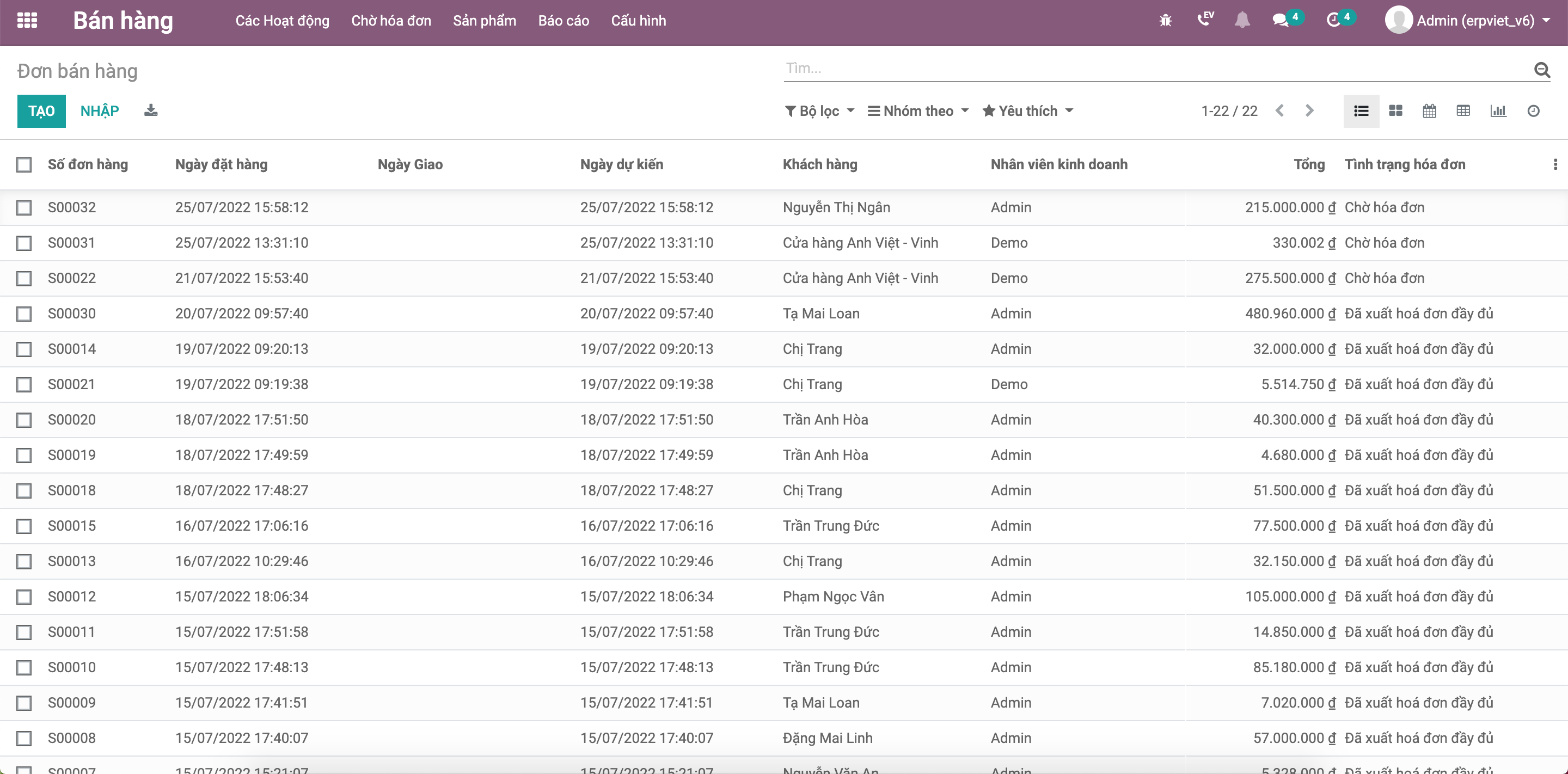1568x774 pixels.
Task: Expand the Bộ lọc filter dropdown
Action: click(x=819, y=110)
